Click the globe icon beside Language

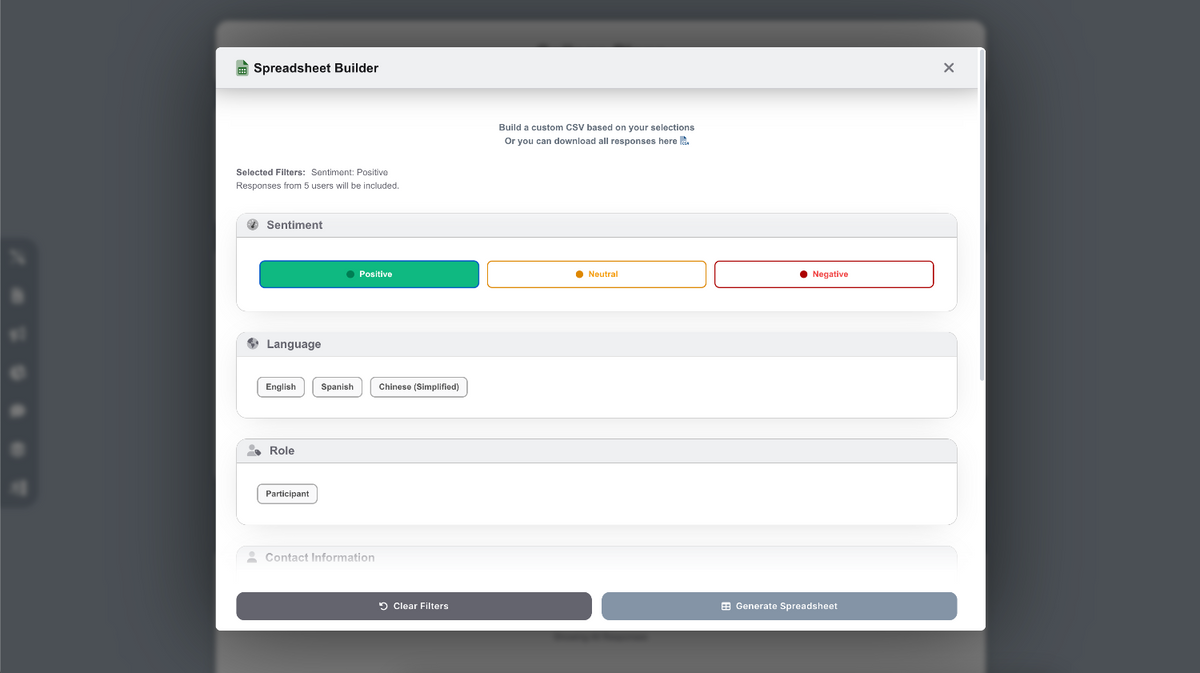pyautogui.click(x=252, y=343)
